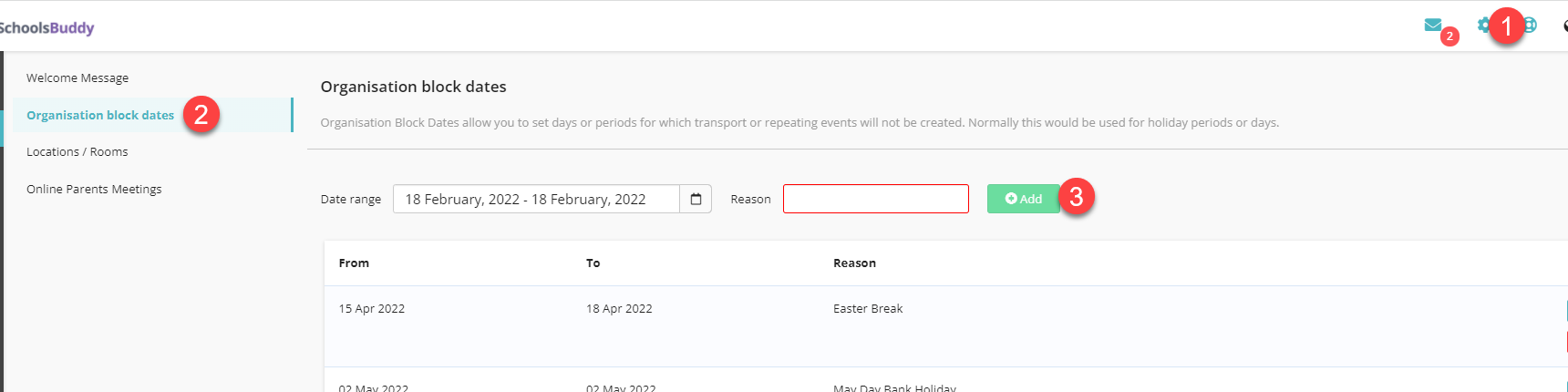
Task: Click the unread messages badge showing 2
Action: [x=1449, y=36]
